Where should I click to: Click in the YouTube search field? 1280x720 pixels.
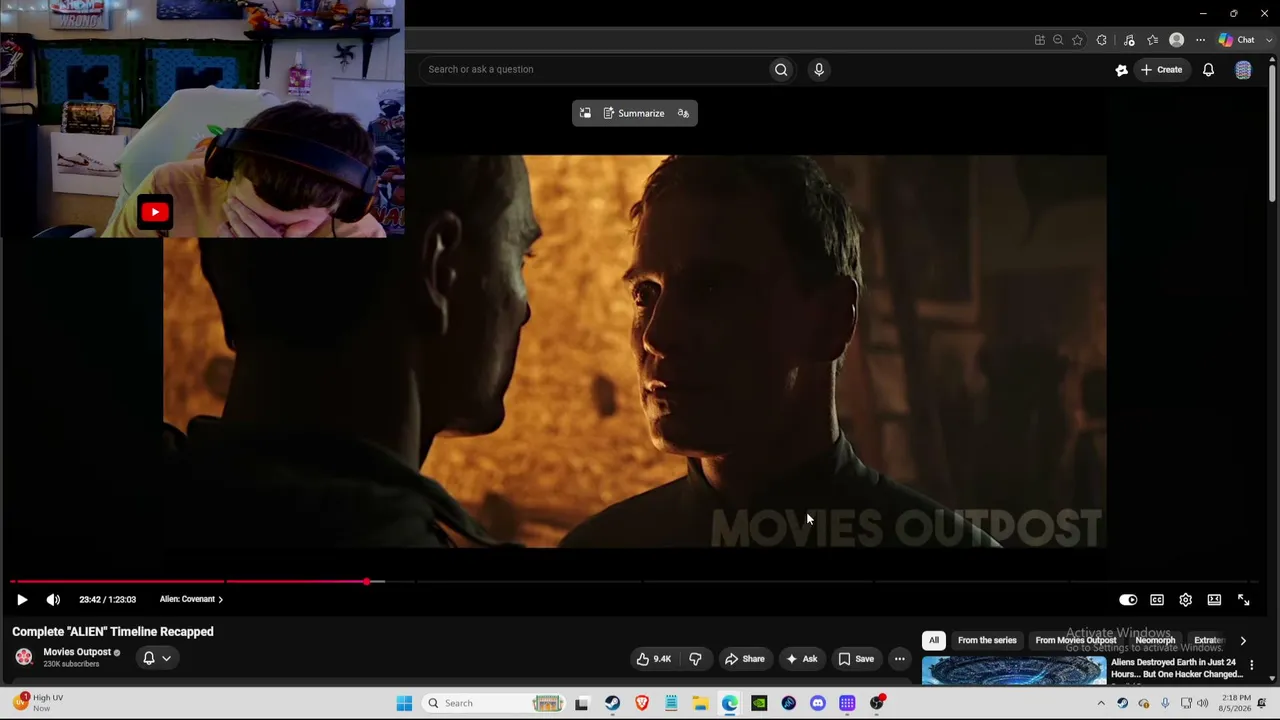(595, 69)
